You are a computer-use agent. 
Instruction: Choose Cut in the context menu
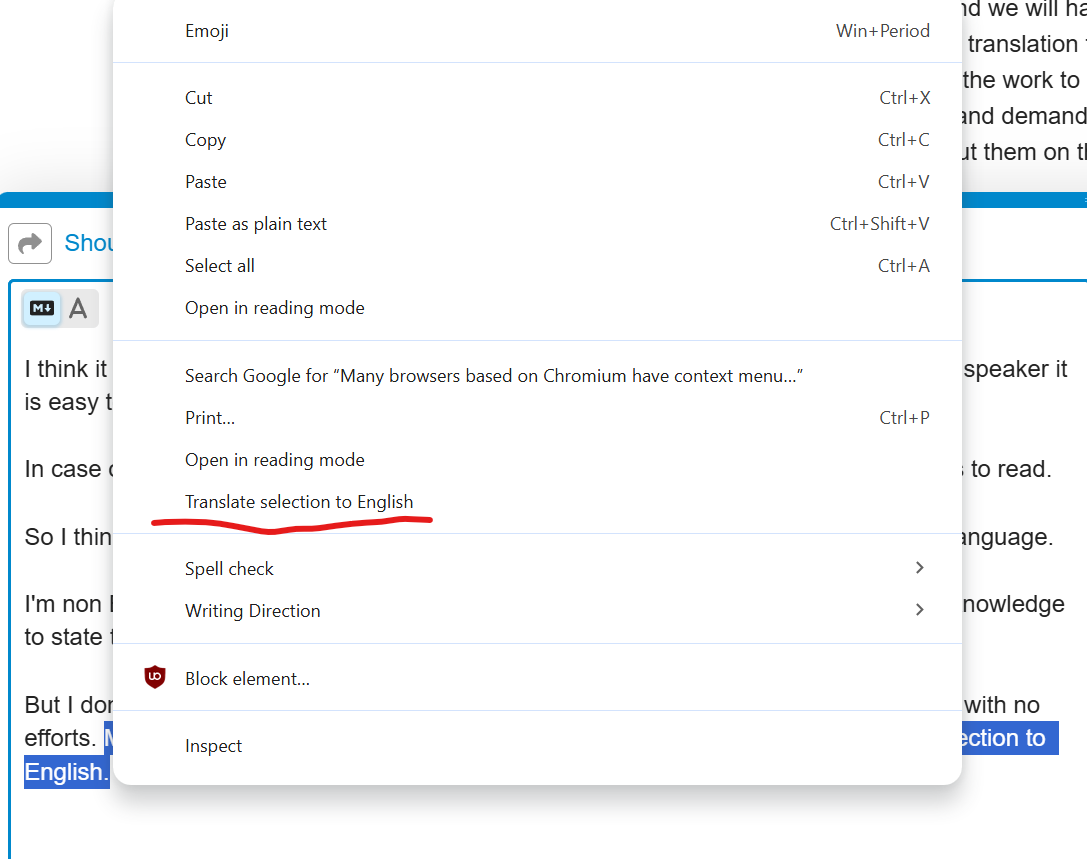pyautogui.click(x=199, y=97)
